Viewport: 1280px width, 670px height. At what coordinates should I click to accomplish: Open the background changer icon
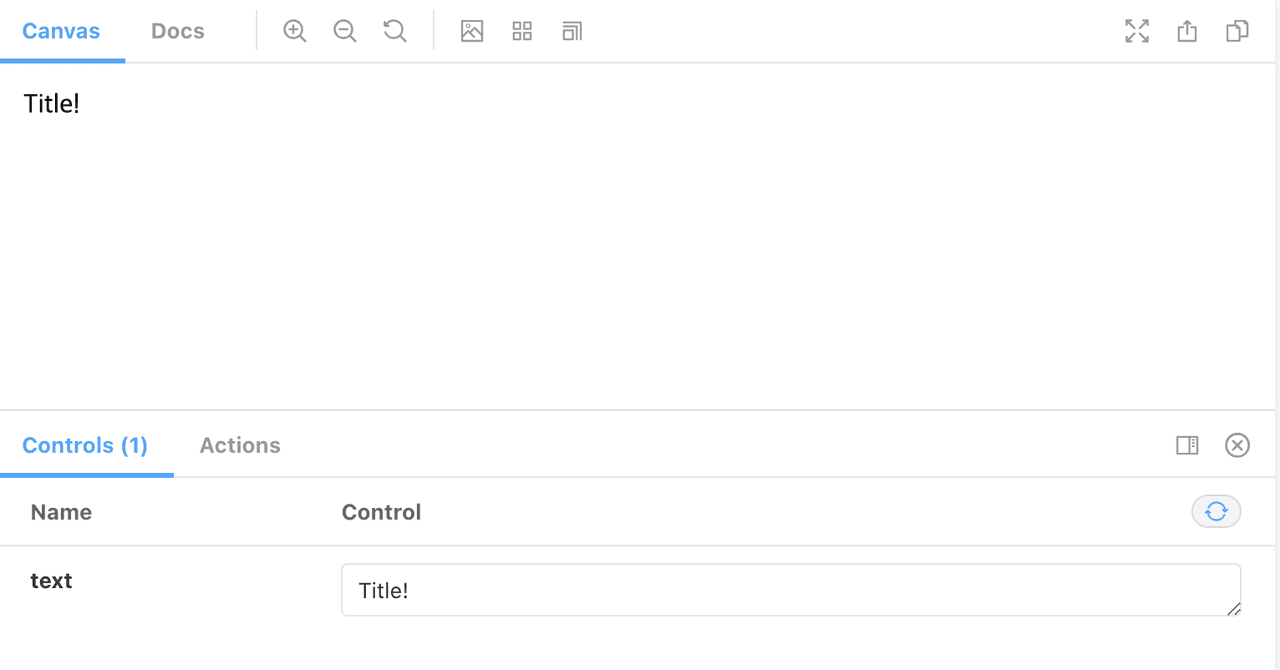(x=472, y=31)
